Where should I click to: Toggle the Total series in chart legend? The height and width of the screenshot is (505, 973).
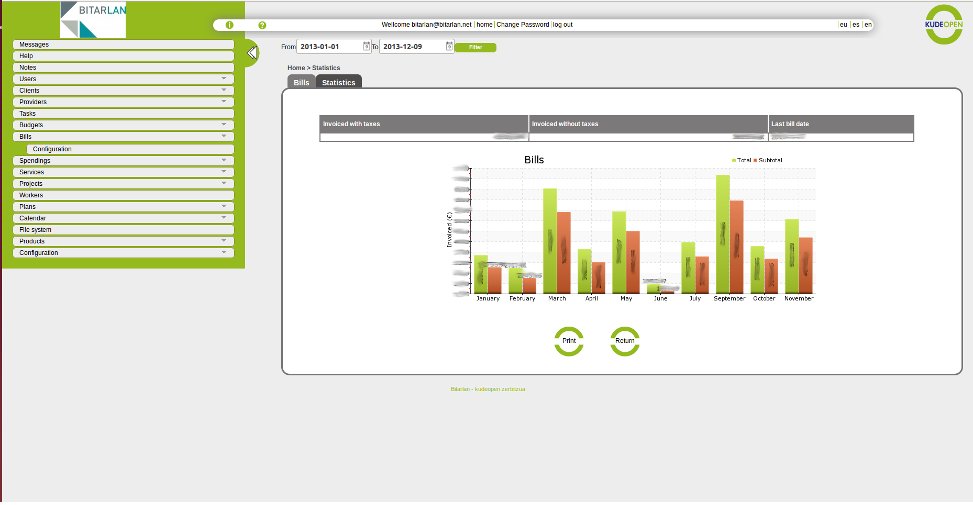(741, 160)
